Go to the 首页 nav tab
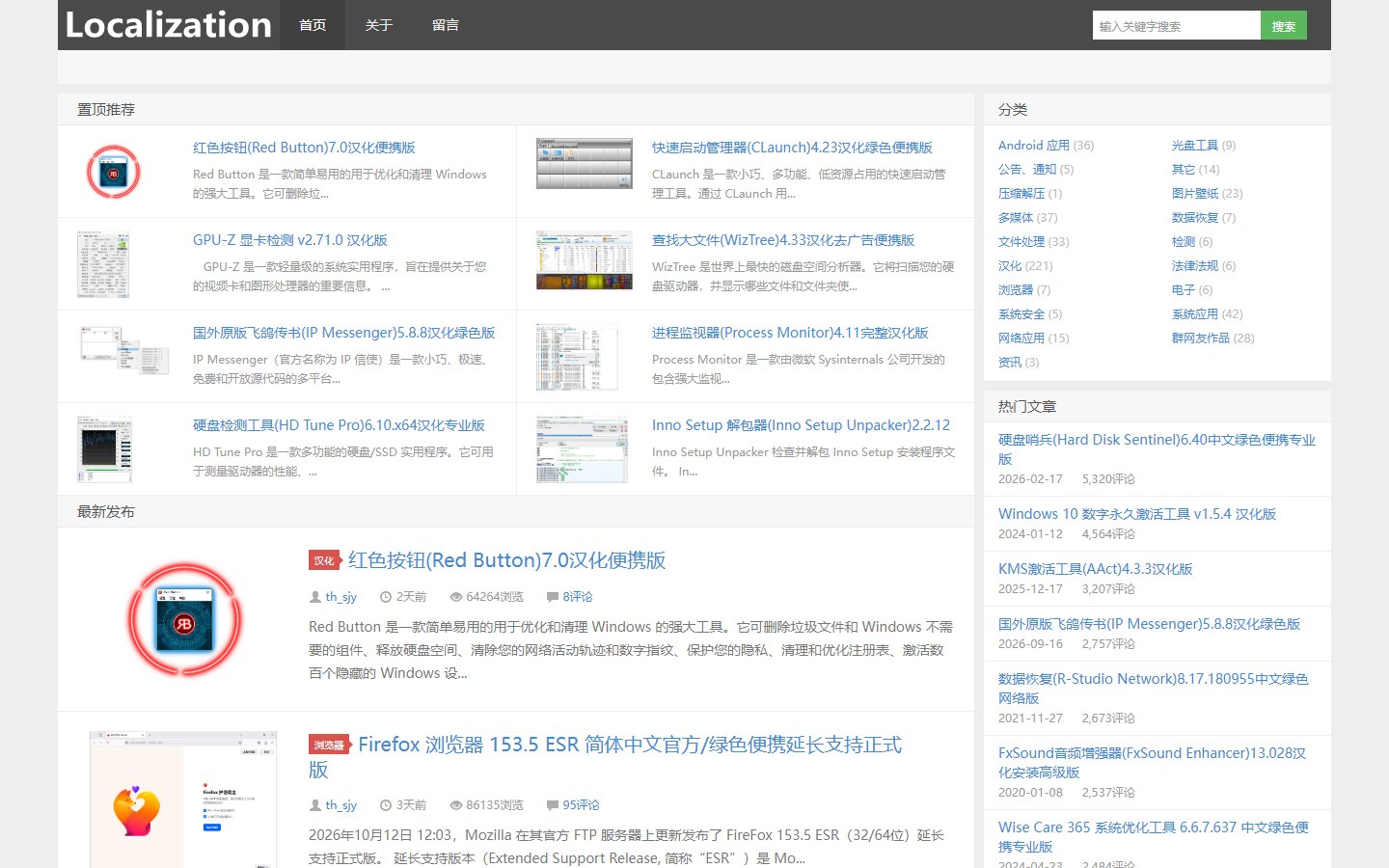The width and height of the screenshot is (1389, 868). coord(313,25)
